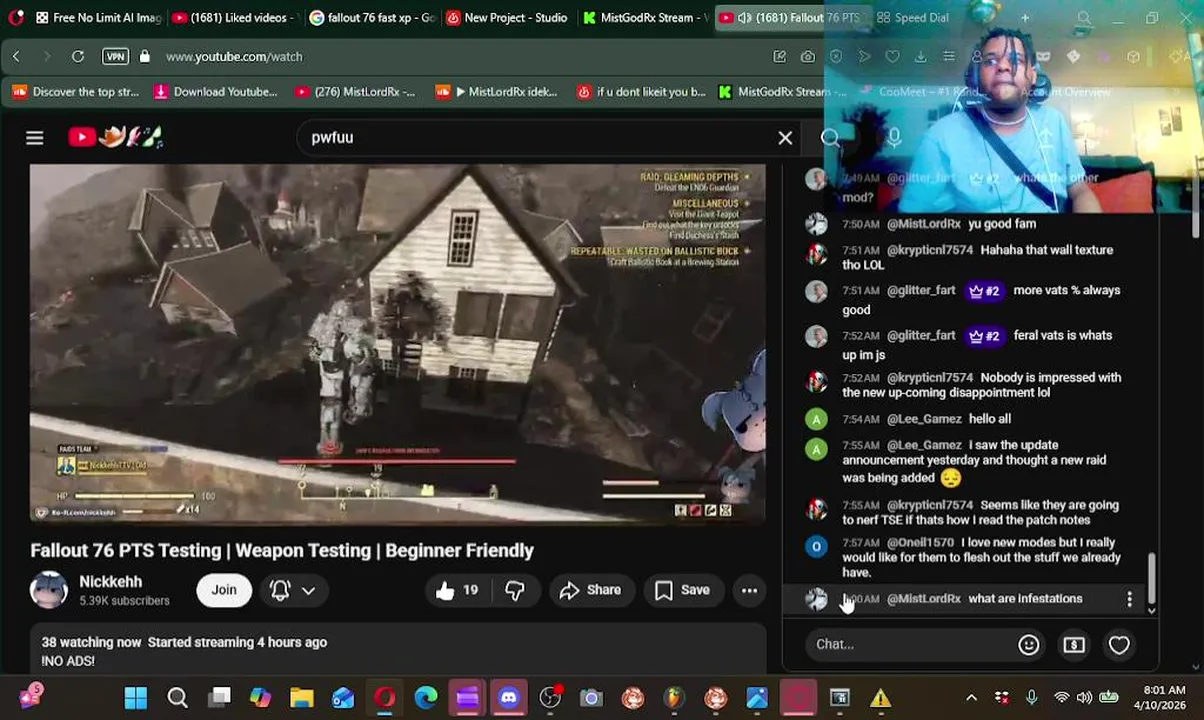Switch to Free No Limit AI Image tab
This screenshot has width=1204, height=720.
point(96,17)
